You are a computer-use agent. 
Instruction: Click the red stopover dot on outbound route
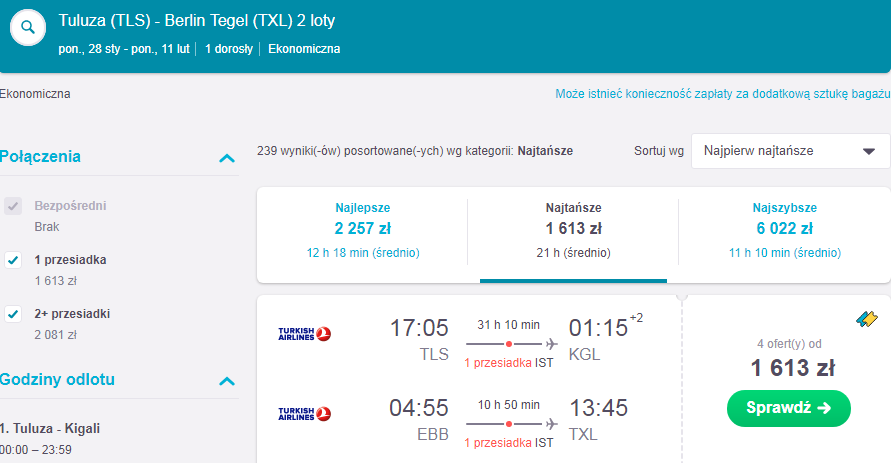509,344
